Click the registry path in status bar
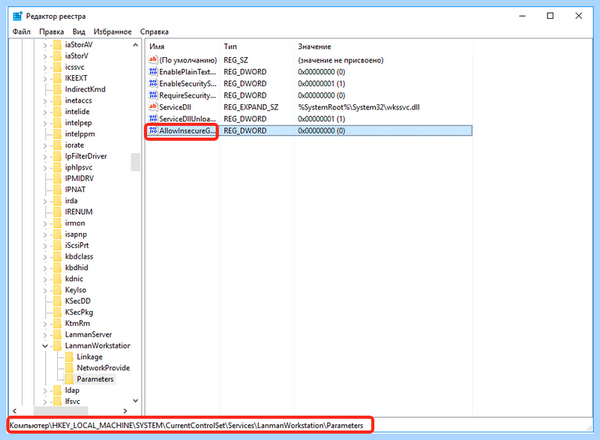Image resolution: width=600 pixels, height=440 pixels. coord(186,425)
